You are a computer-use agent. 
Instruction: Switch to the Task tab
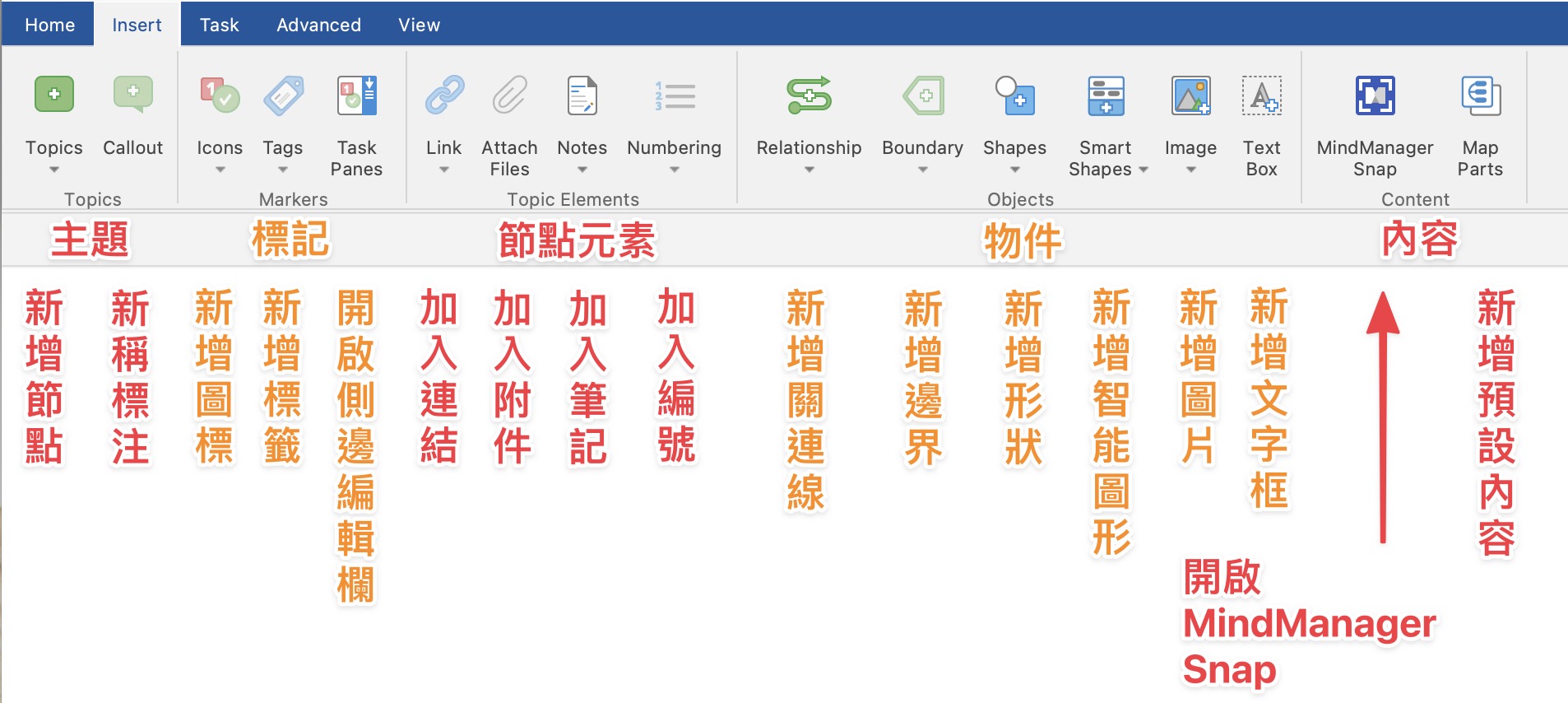tap(220, 25)
